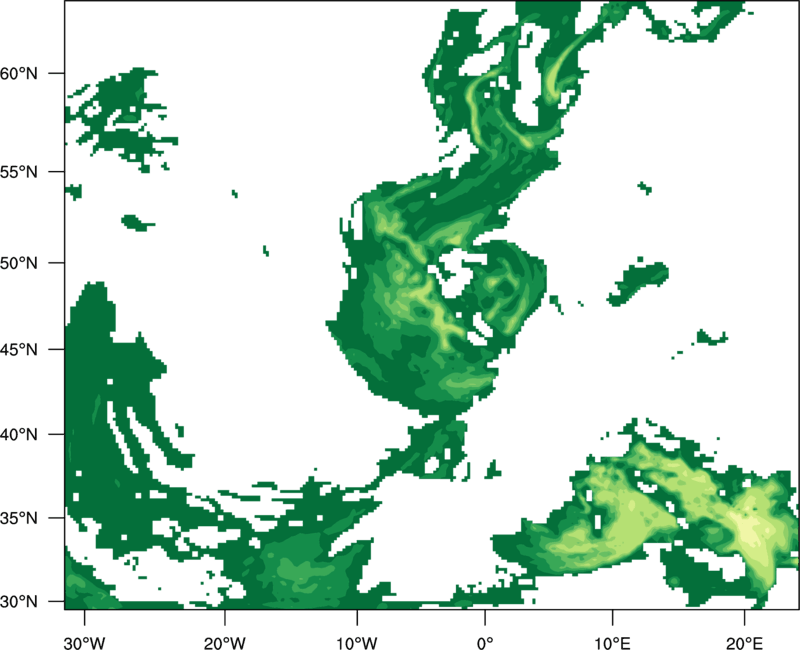Click the 55°N latitude label
The height and width of the screenshot is (650, 800).
pyautogui.click(x=19, y=172)
